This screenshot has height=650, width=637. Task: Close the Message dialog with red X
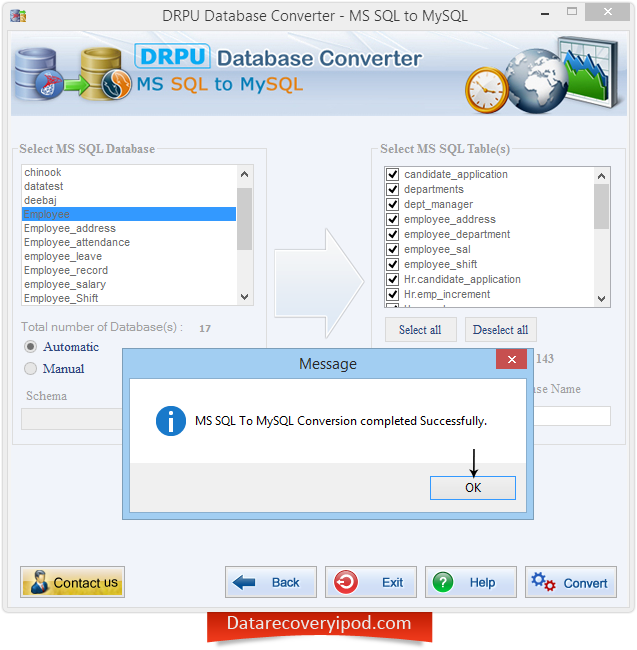point(511,359)
